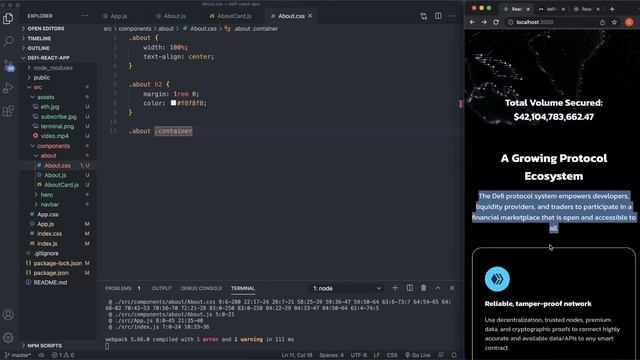Open the Manage gear icon
The height and width of the screenshot is (360, 640).
(8, 338)
